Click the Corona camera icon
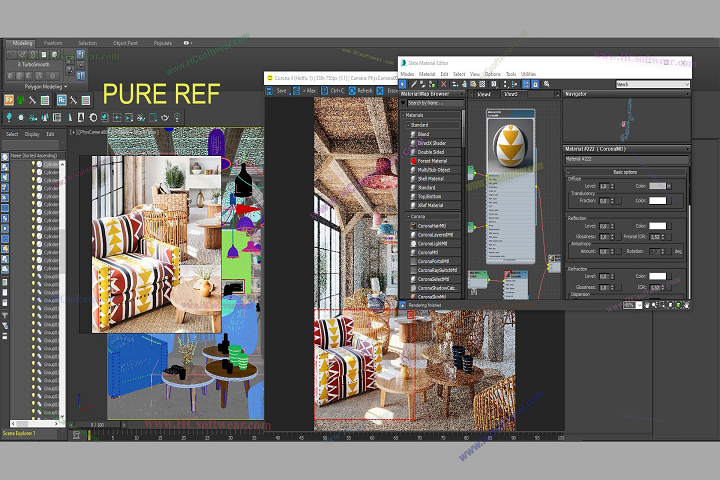 33,118
